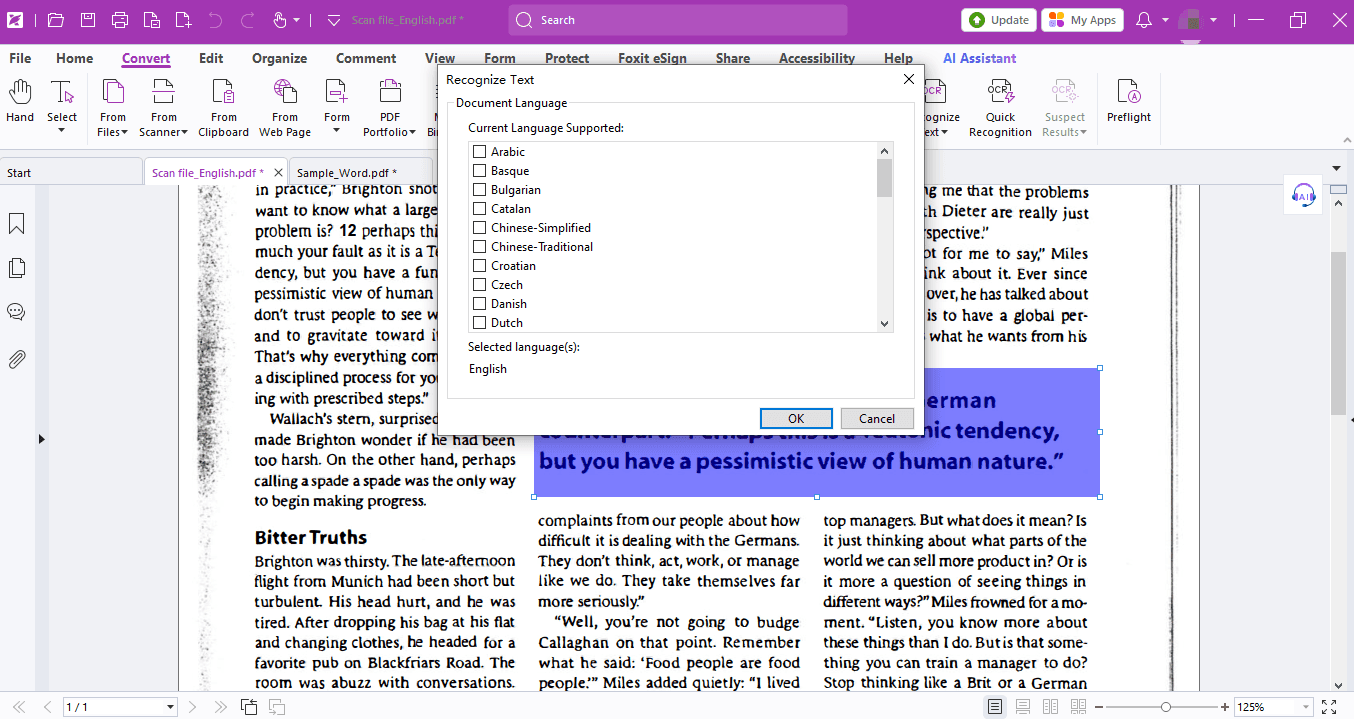Viewport: 1354px width, 719px height.
Task: Create PDF From Clipboard
Action: pyautogui.click(x=224, y=108)
